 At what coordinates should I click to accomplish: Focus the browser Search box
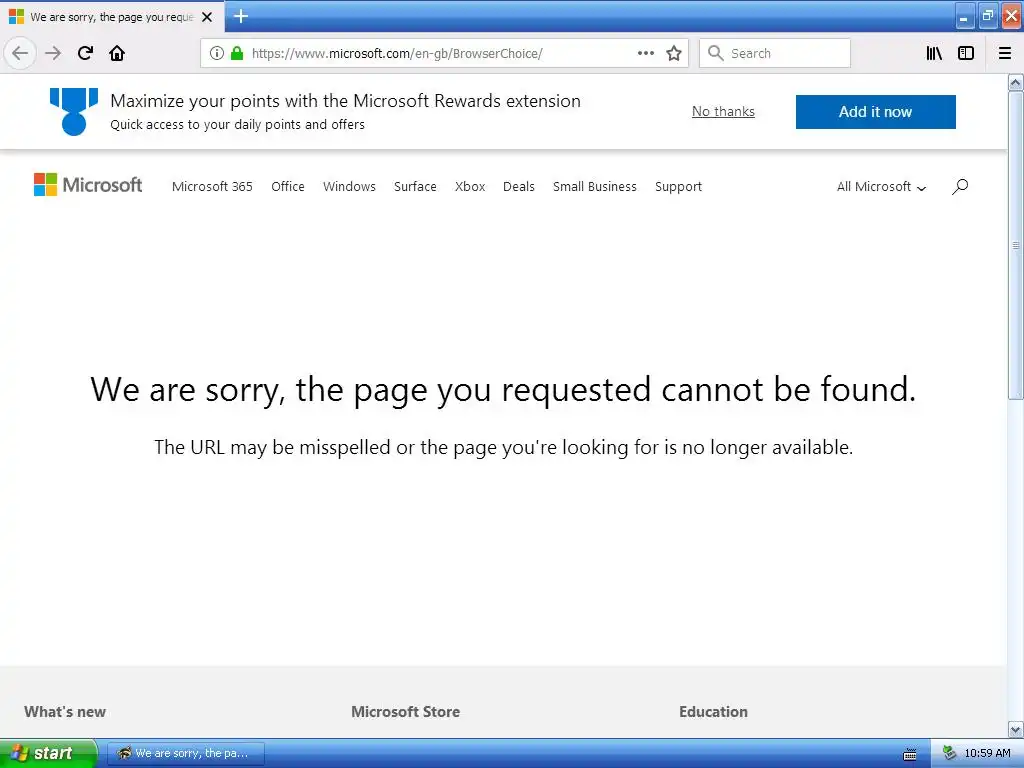tap(775, 53)
